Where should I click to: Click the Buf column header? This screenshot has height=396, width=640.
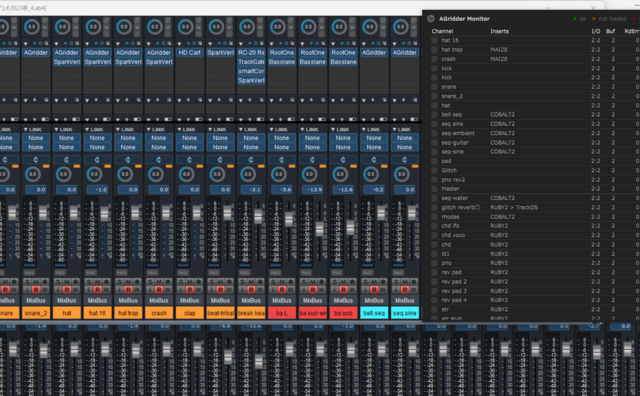[611, 31]
